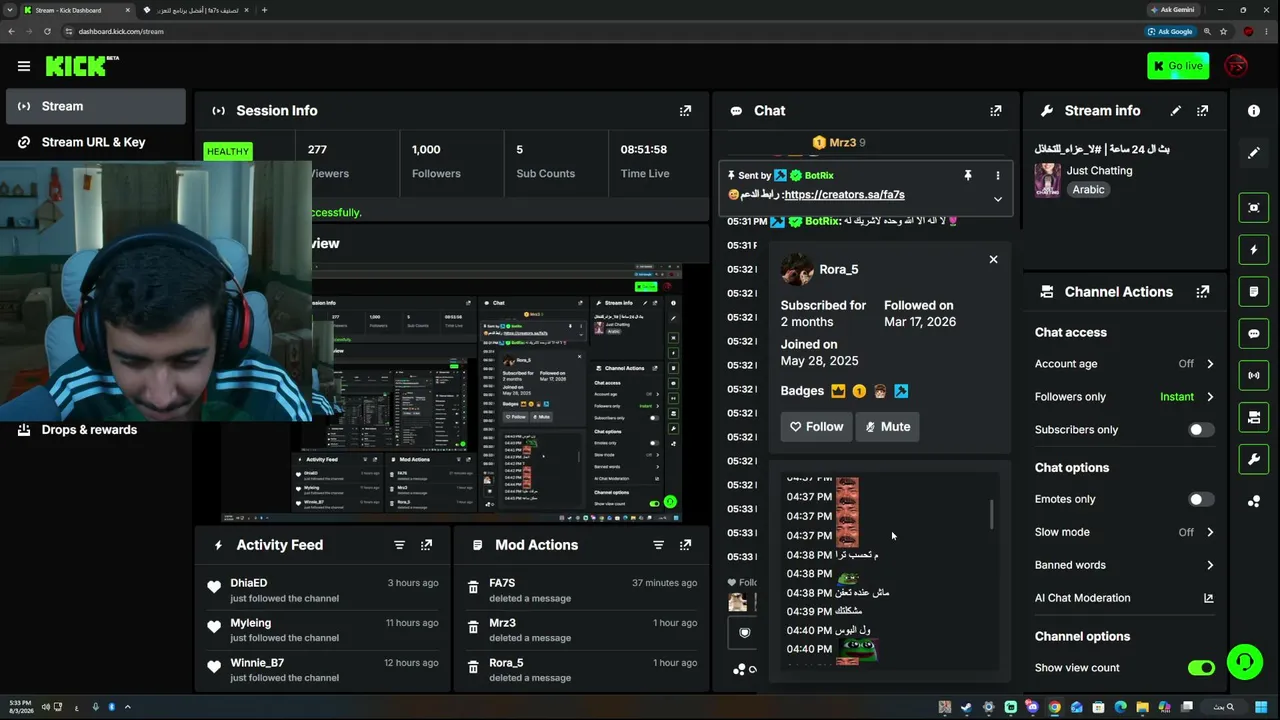Open the creators.sa/fa7s link
This screenshot has height=720, width=1280.
844,195
